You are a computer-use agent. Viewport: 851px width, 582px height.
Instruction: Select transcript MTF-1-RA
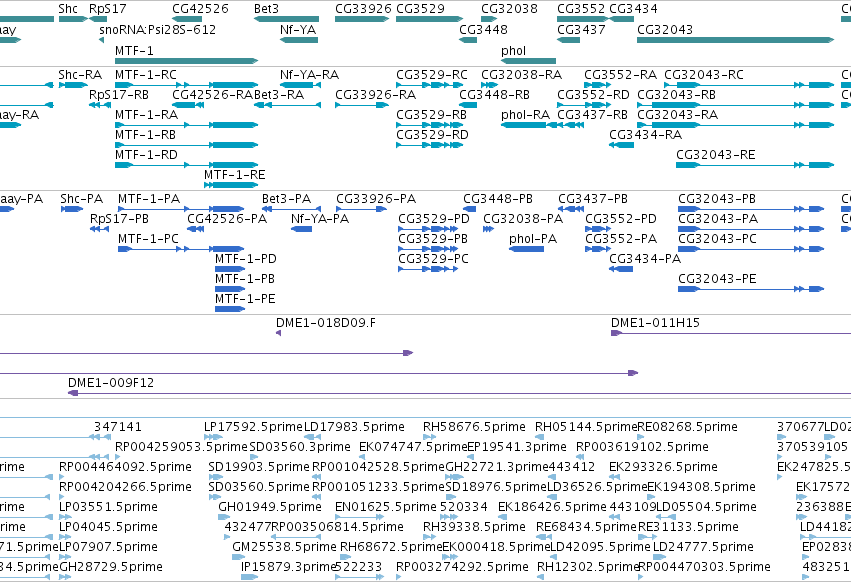186,125
